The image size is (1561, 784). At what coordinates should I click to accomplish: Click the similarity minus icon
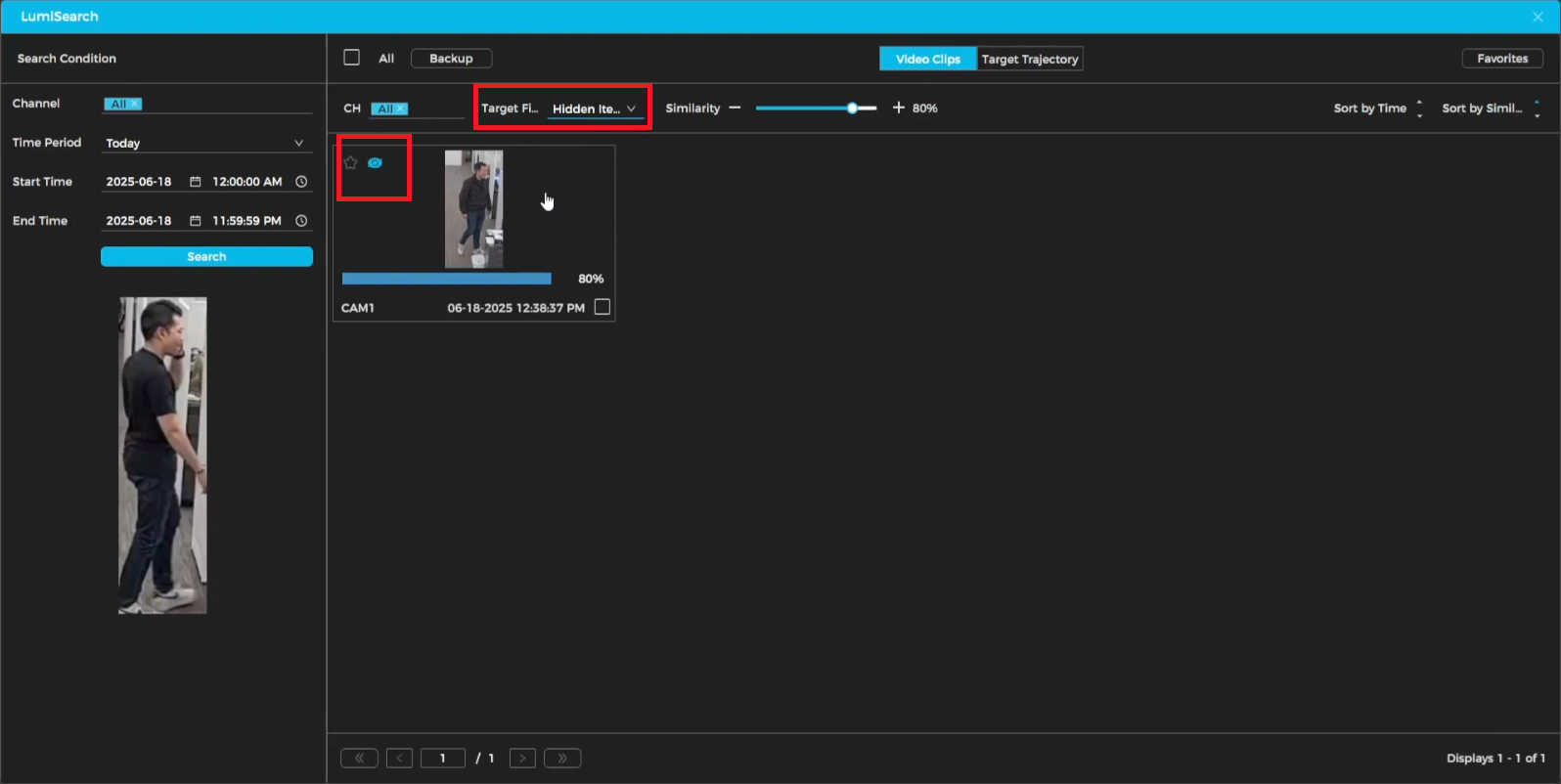[x=735, y=108]
